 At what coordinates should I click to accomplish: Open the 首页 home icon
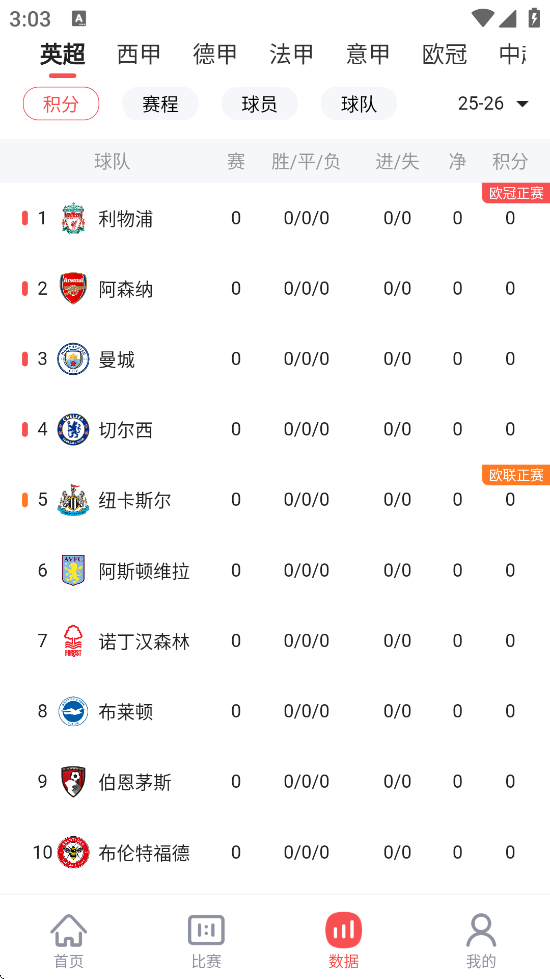(x=69, y=930)
